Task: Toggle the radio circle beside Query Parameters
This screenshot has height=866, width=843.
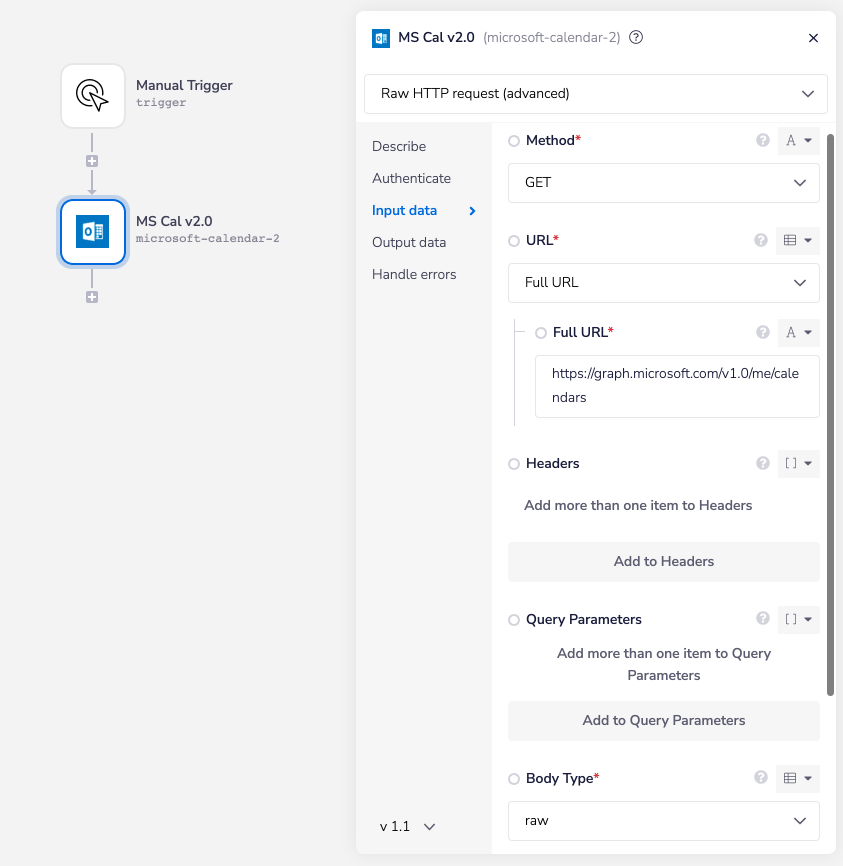Action: point(514,620)
